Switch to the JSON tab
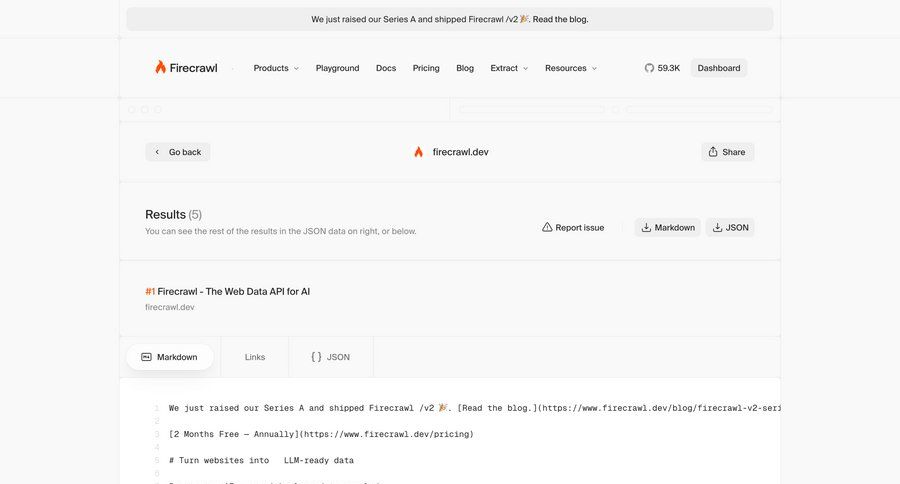The width and height of the screenshot is (900, 484). (x=330, y=357)
